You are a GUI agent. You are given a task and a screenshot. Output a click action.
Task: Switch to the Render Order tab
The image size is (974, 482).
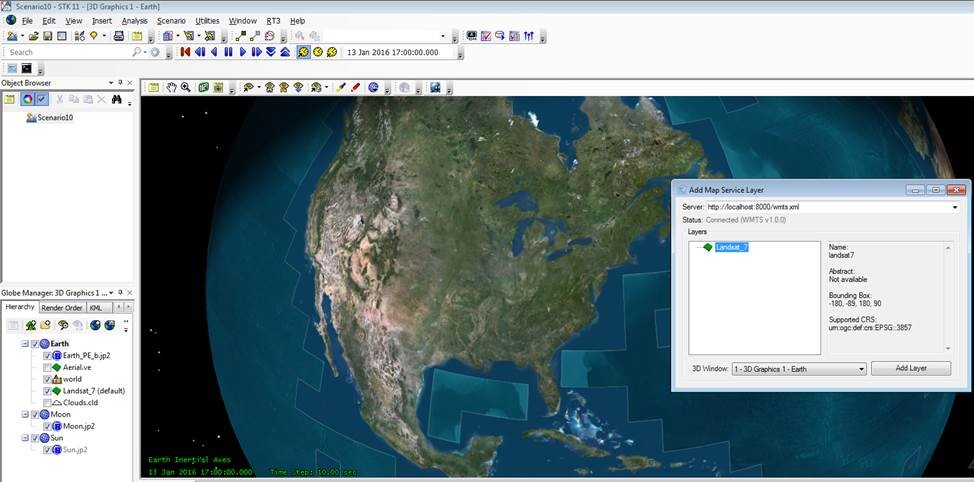click(x=61, y=307)
